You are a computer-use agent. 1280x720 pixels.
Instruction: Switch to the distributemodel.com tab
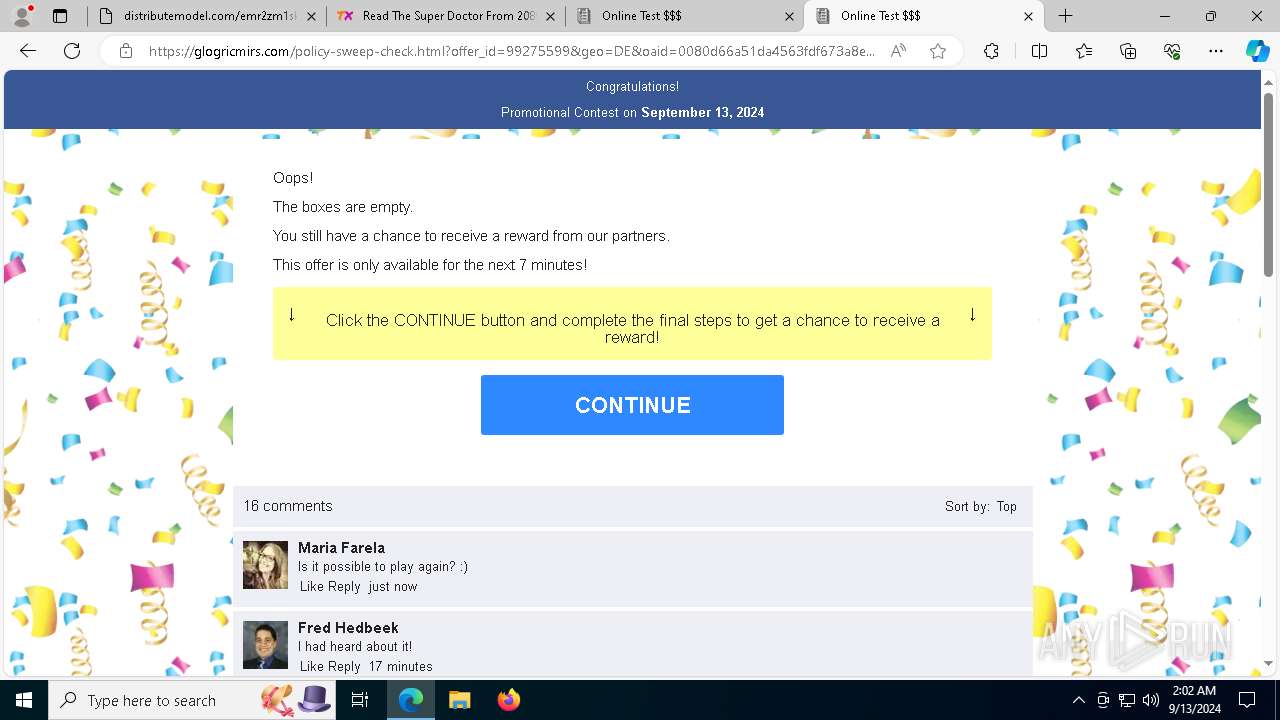(x=206, y=16)
